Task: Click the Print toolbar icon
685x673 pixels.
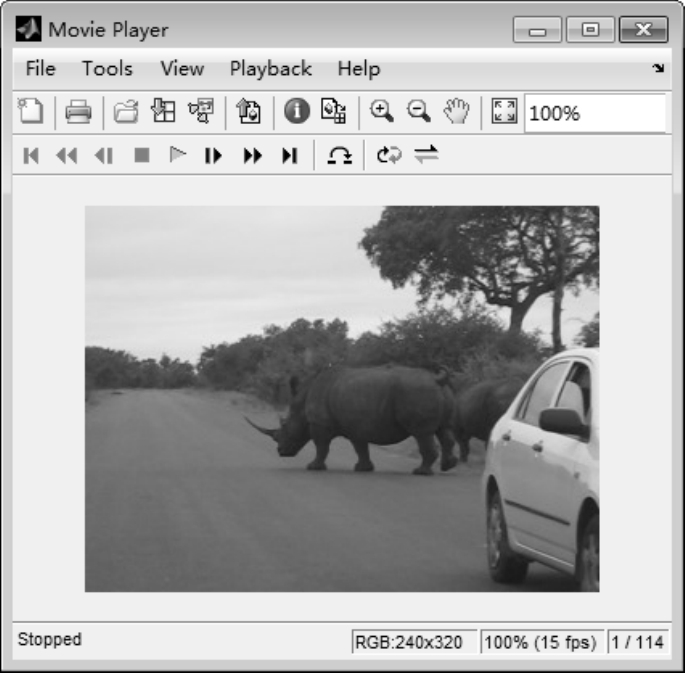Action: coord(78,112)
